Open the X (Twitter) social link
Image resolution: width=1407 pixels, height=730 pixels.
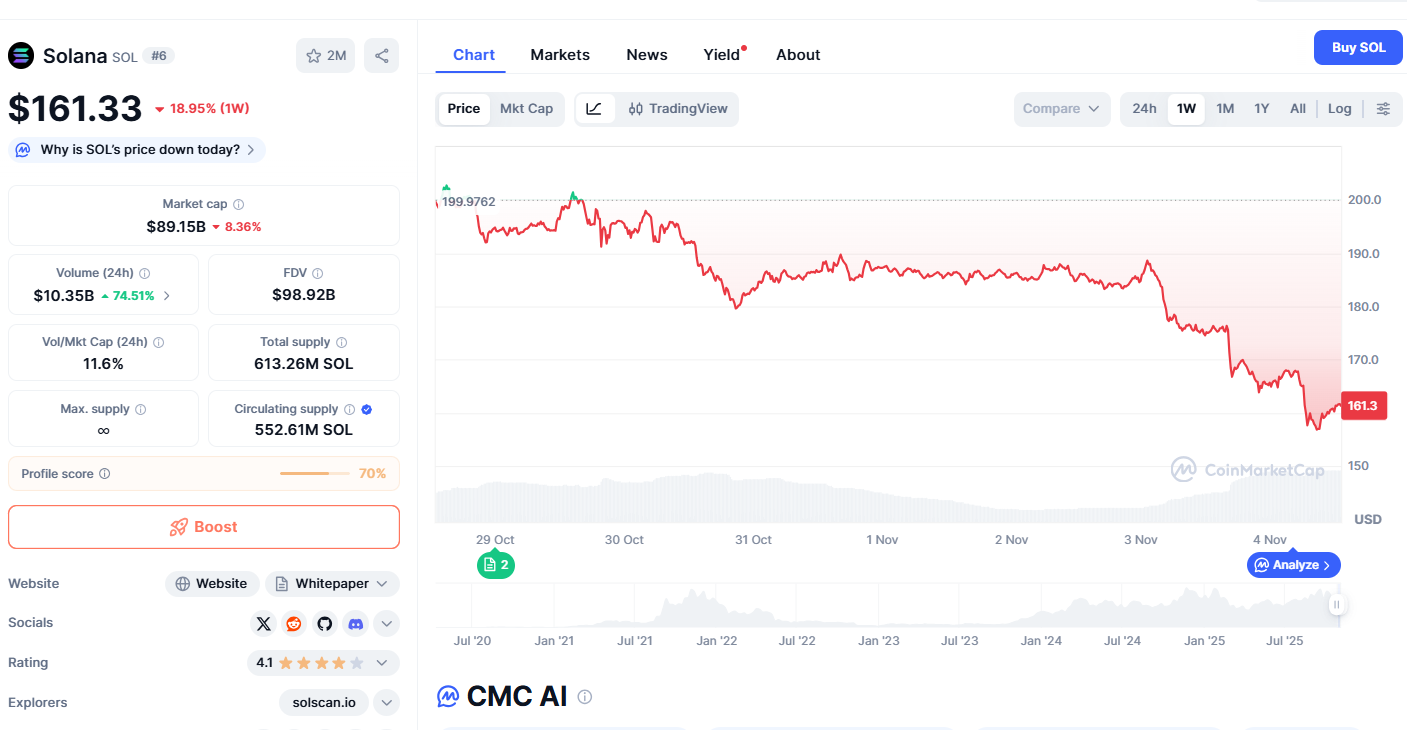pyautogui.click(x=264, y=624)
